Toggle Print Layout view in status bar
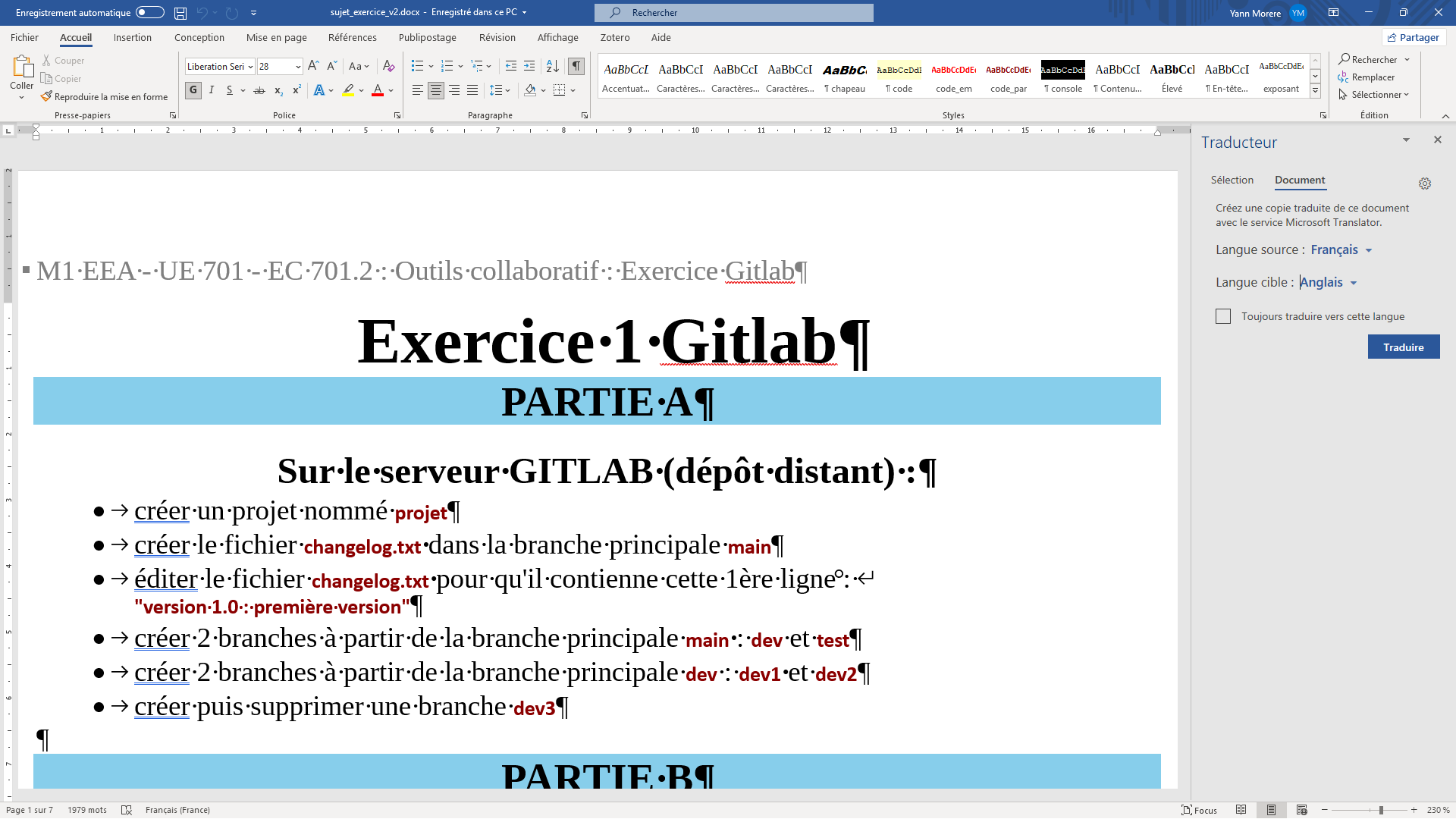 (x=1272, y=811)
